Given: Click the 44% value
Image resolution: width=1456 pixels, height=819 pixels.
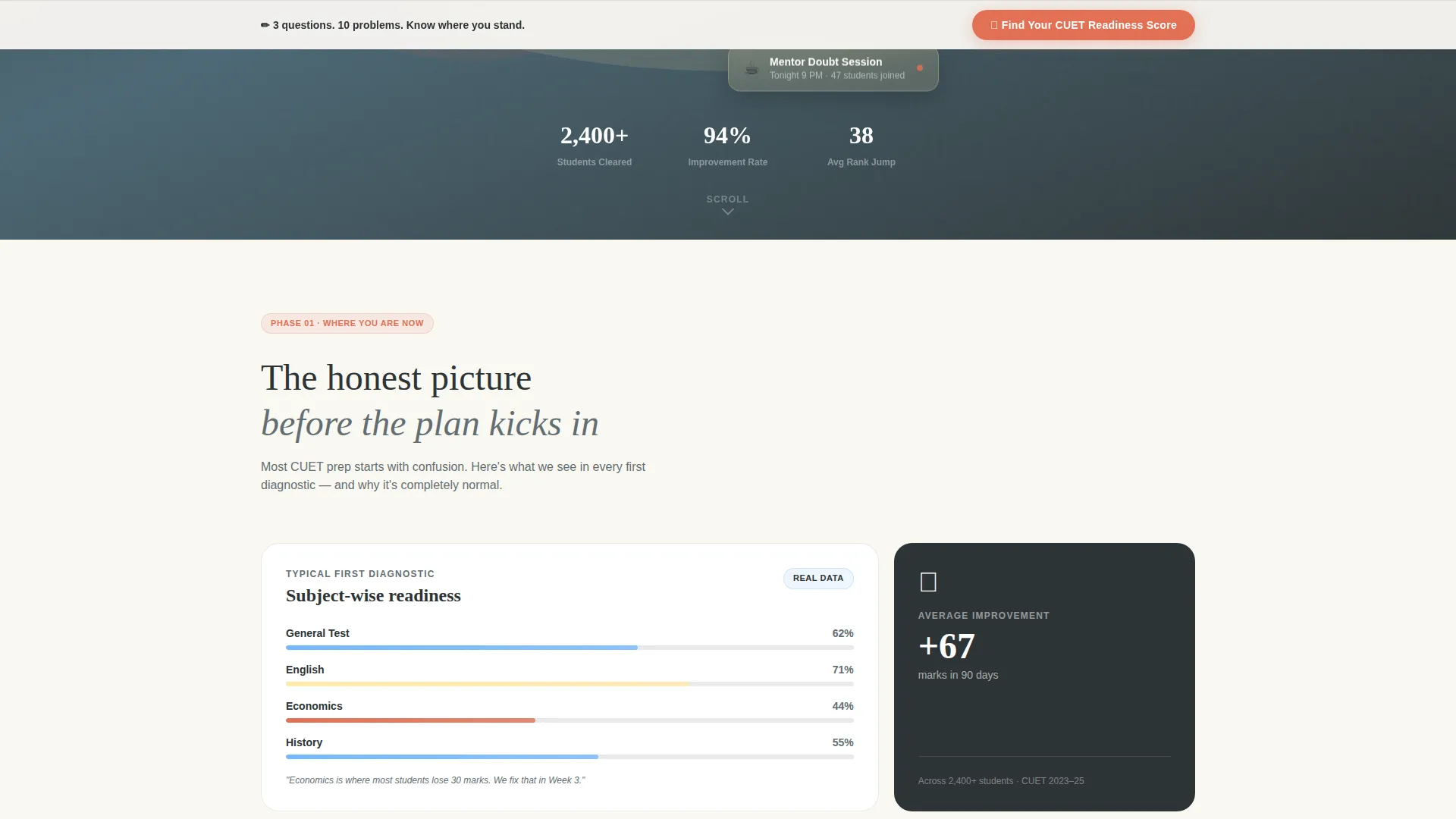Looking at the screenshot, I should [x=843, y=706].
